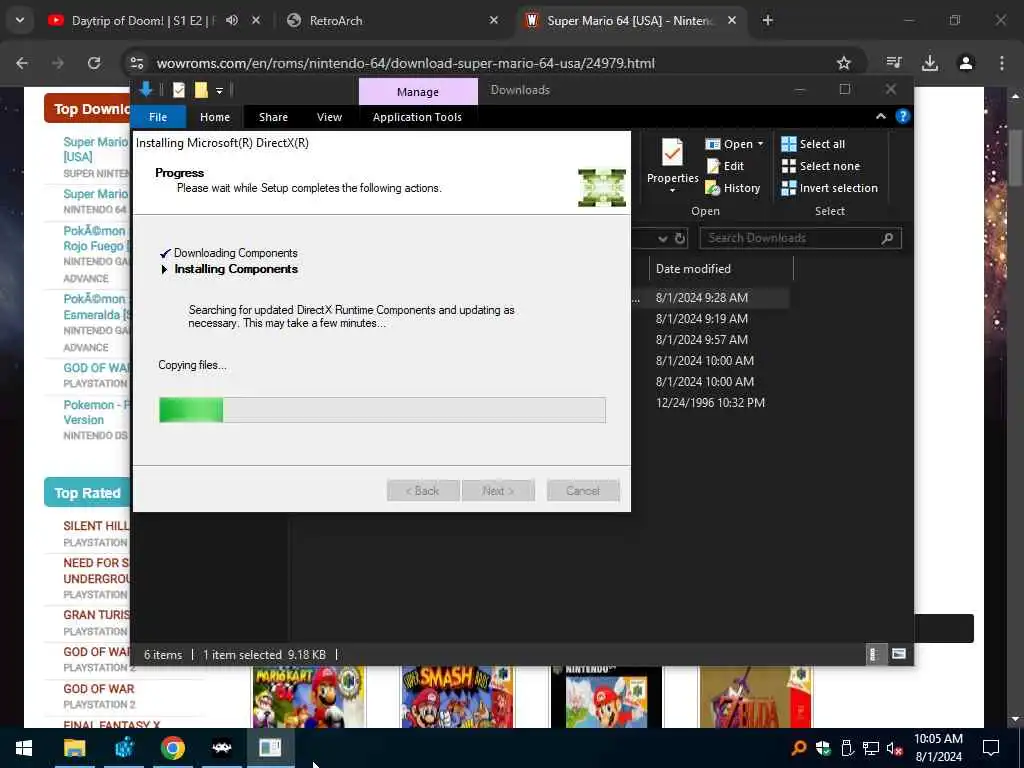1024x768 pixels.
Task: Collapse the ribbon with the up chevron
Action: (880, 116)
